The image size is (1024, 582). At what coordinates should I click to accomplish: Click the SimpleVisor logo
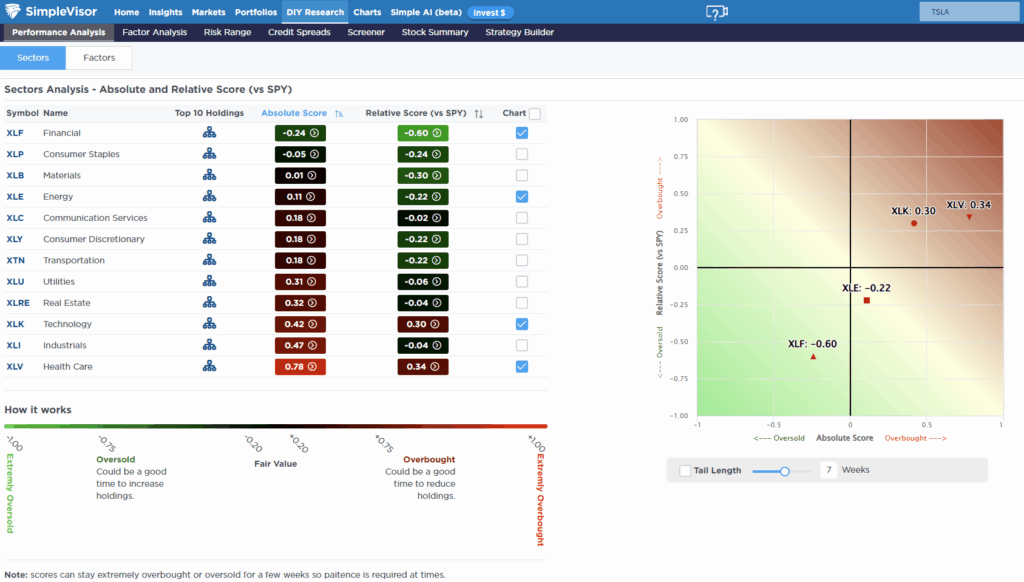click(x=51, y=12)
